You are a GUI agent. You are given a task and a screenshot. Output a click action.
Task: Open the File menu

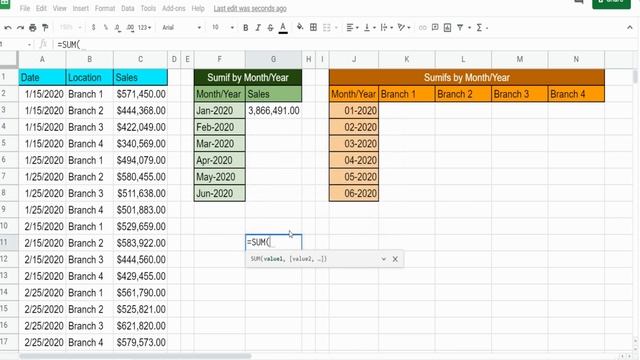[25, 8]
